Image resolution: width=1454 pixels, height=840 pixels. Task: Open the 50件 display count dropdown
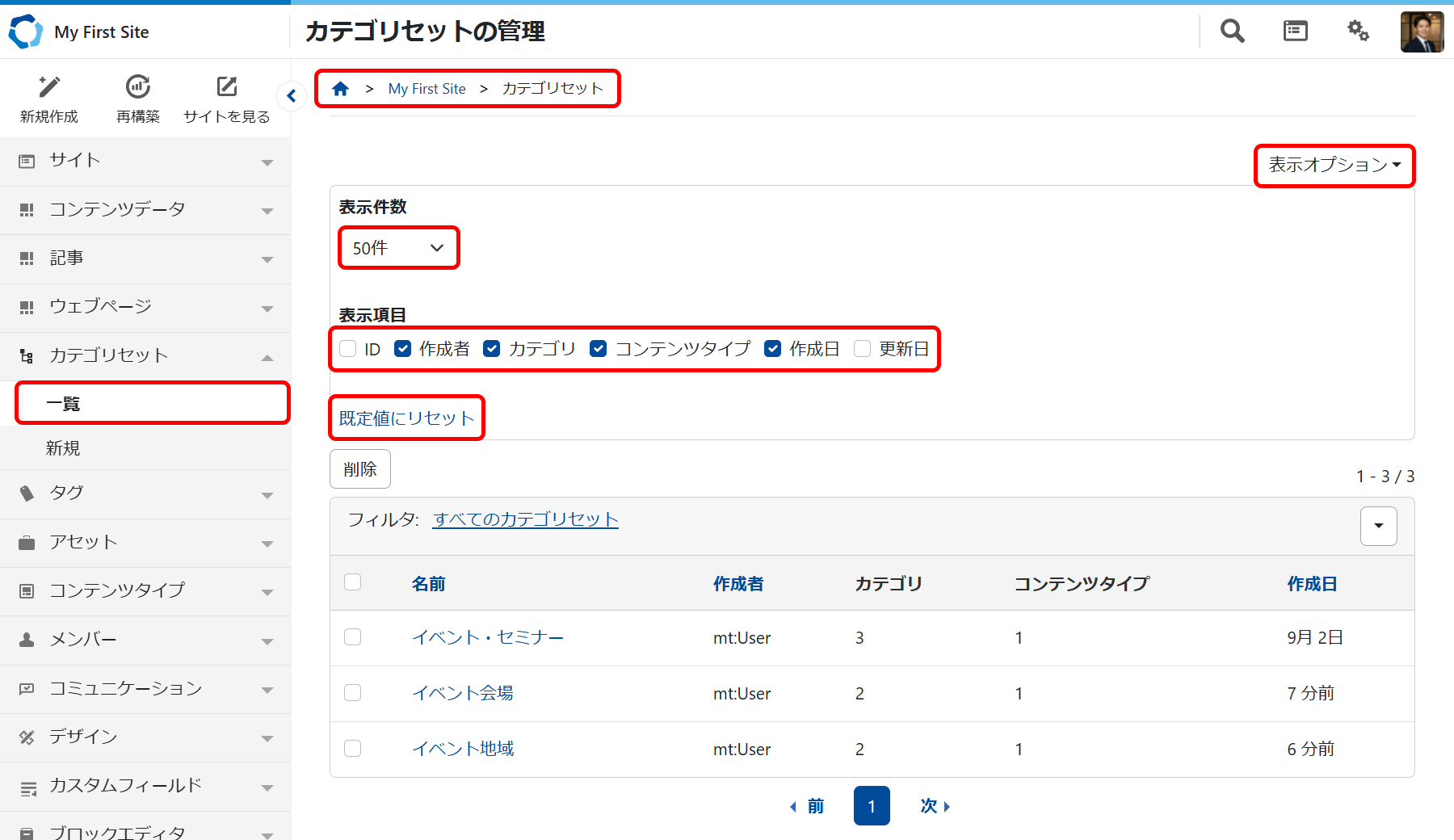(398, 248)
